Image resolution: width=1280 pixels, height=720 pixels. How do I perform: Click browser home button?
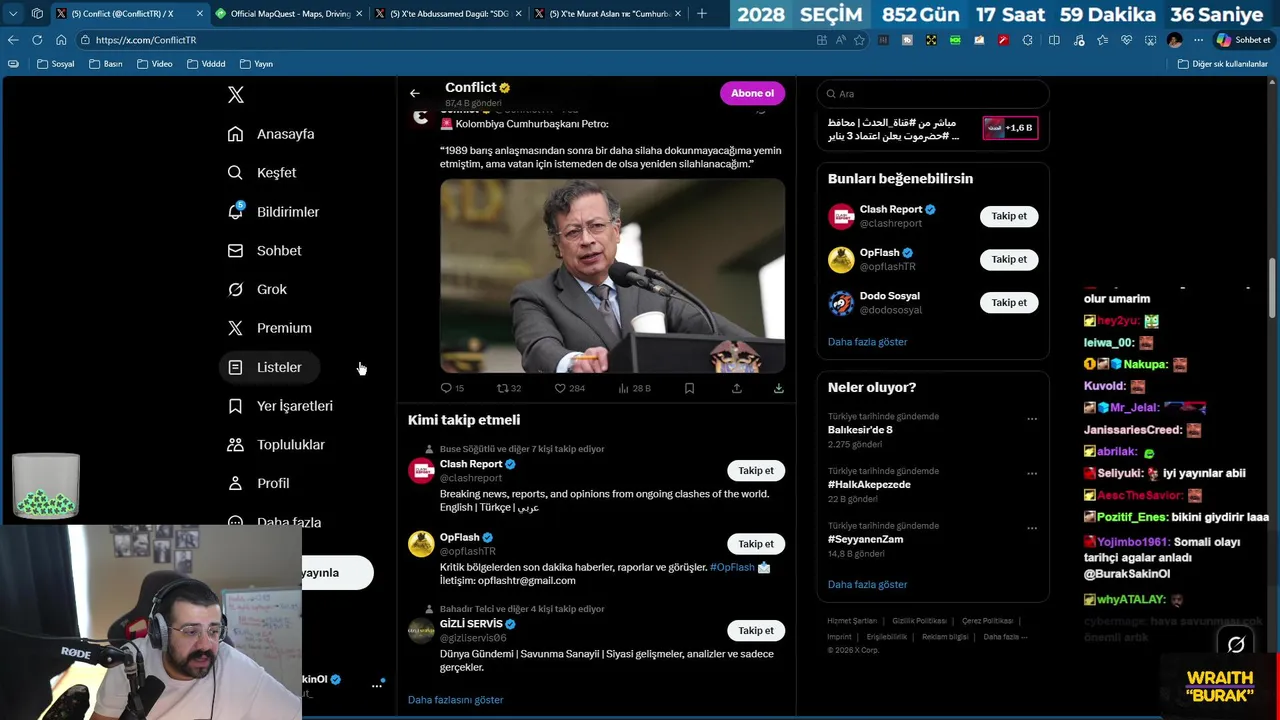61,40
